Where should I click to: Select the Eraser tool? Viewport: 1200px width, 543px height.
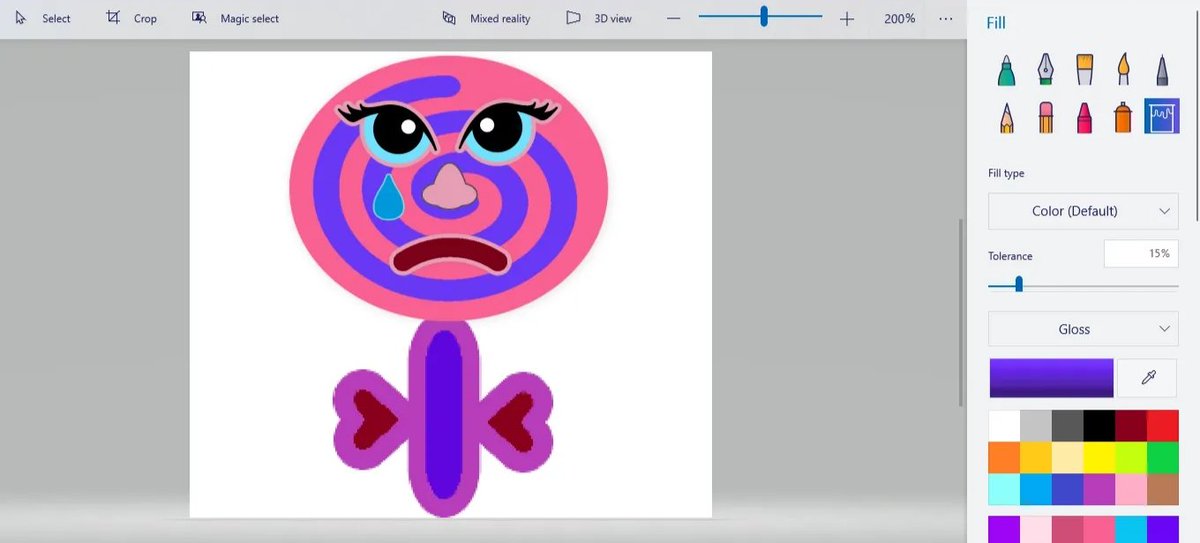click(1045, 117)
